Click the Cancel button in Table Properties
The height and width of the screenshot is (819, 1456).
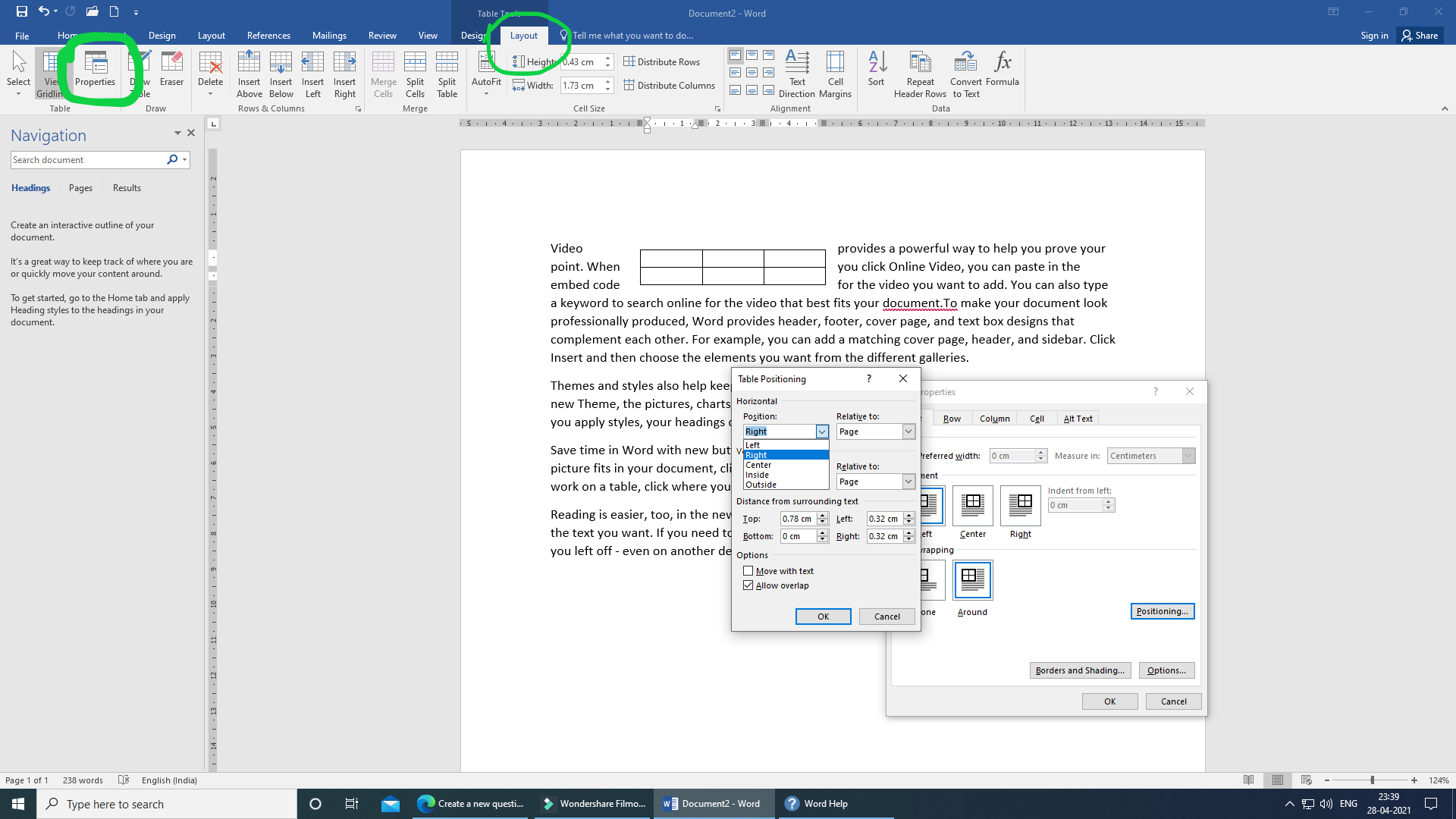(1172, 701)
